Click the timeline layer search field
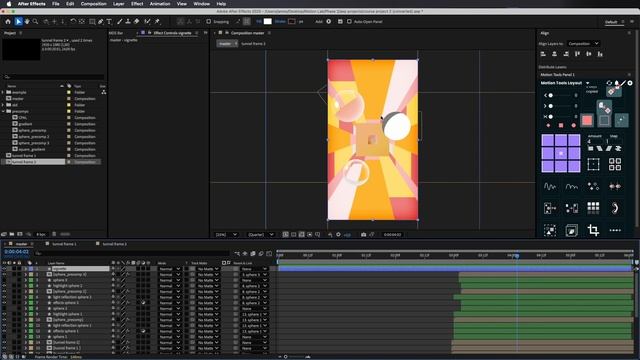This screenshot has height=360, width=640. coord(131,253)
